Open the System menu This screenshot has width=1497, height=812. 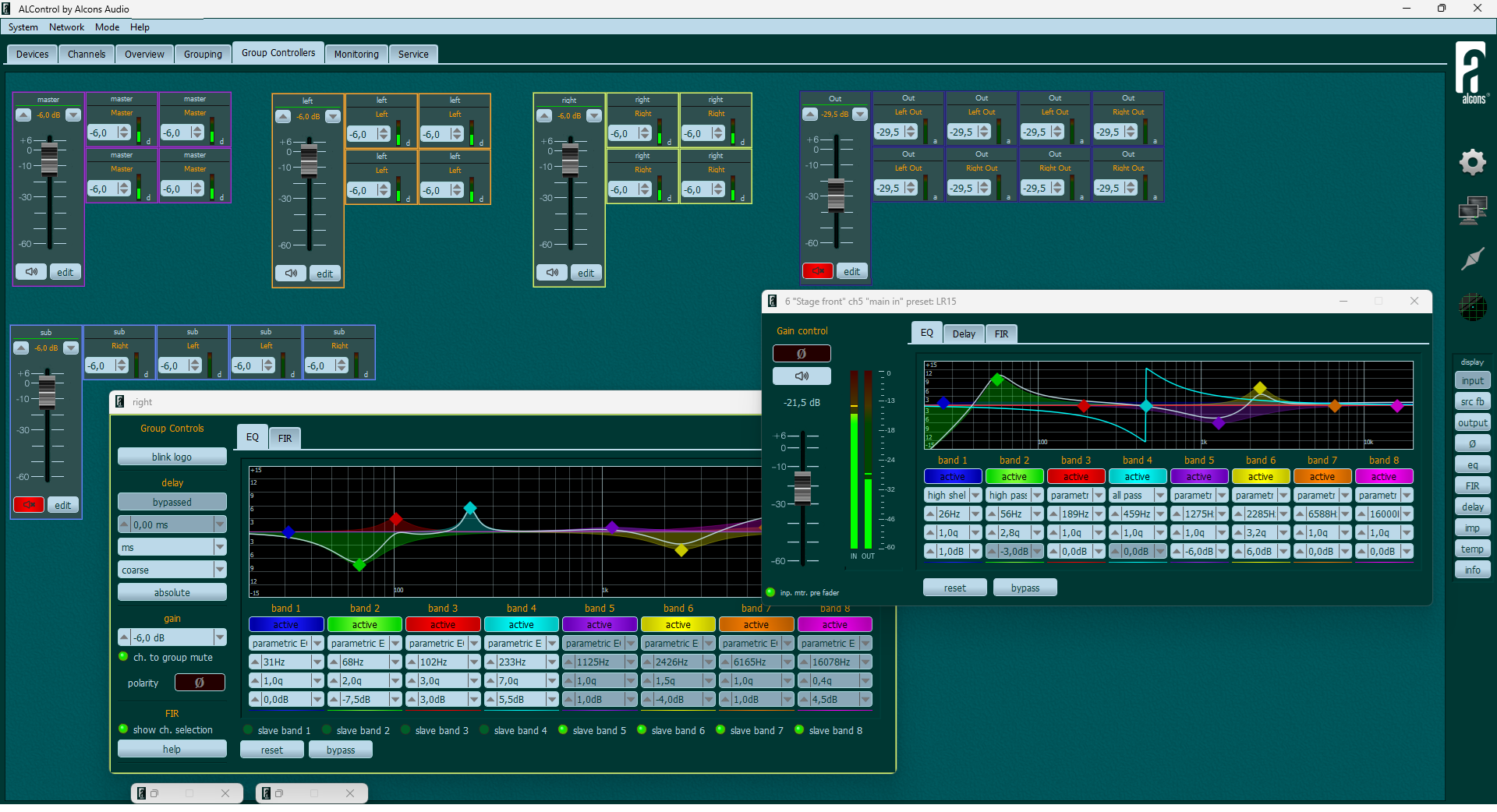click(x=23, y=27)
